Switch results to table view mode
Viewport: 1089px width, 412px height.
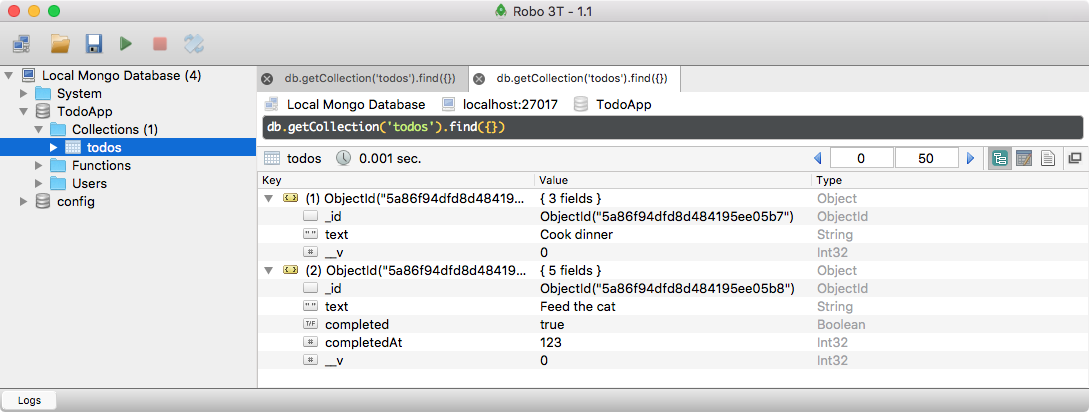point(1023,158)
